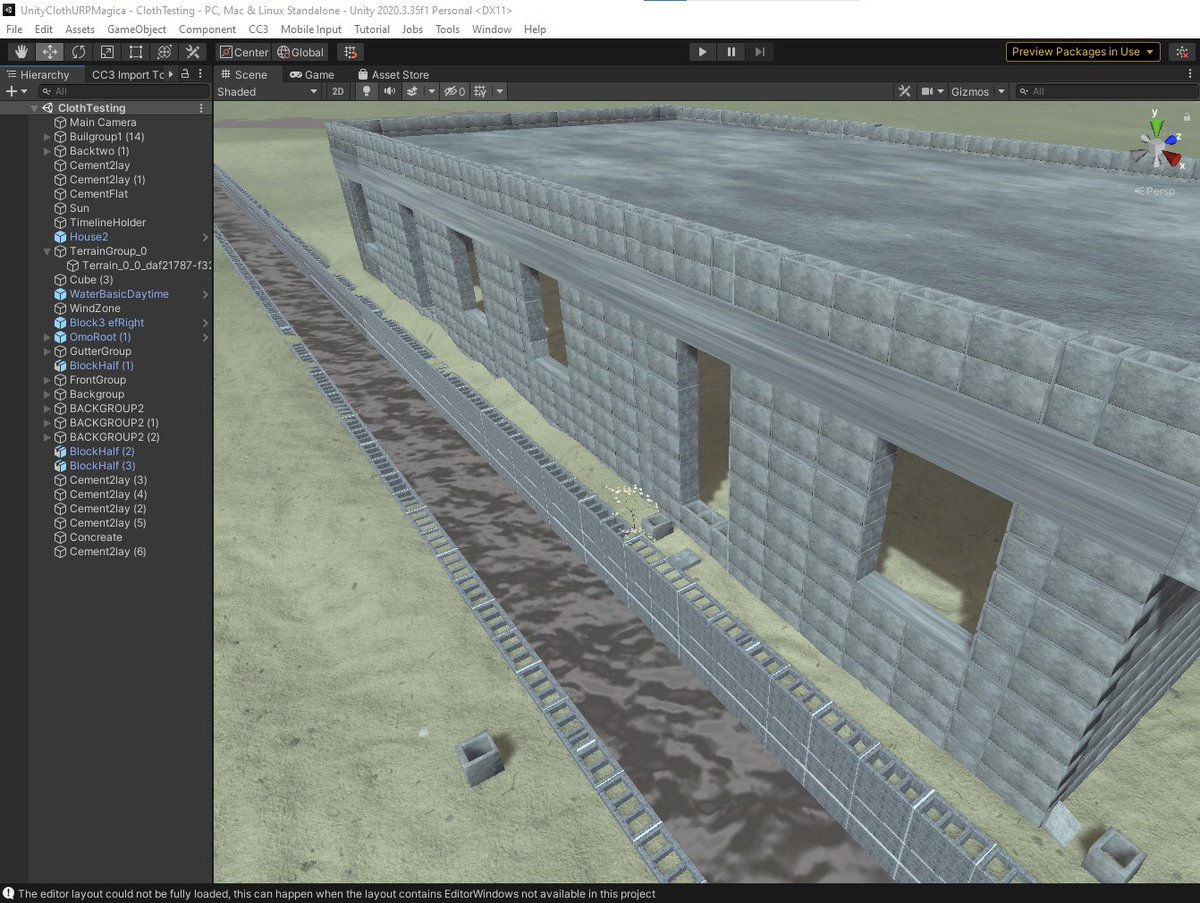Select the Rect transform tool
The image size is (1200, 903).
[136, 52]
